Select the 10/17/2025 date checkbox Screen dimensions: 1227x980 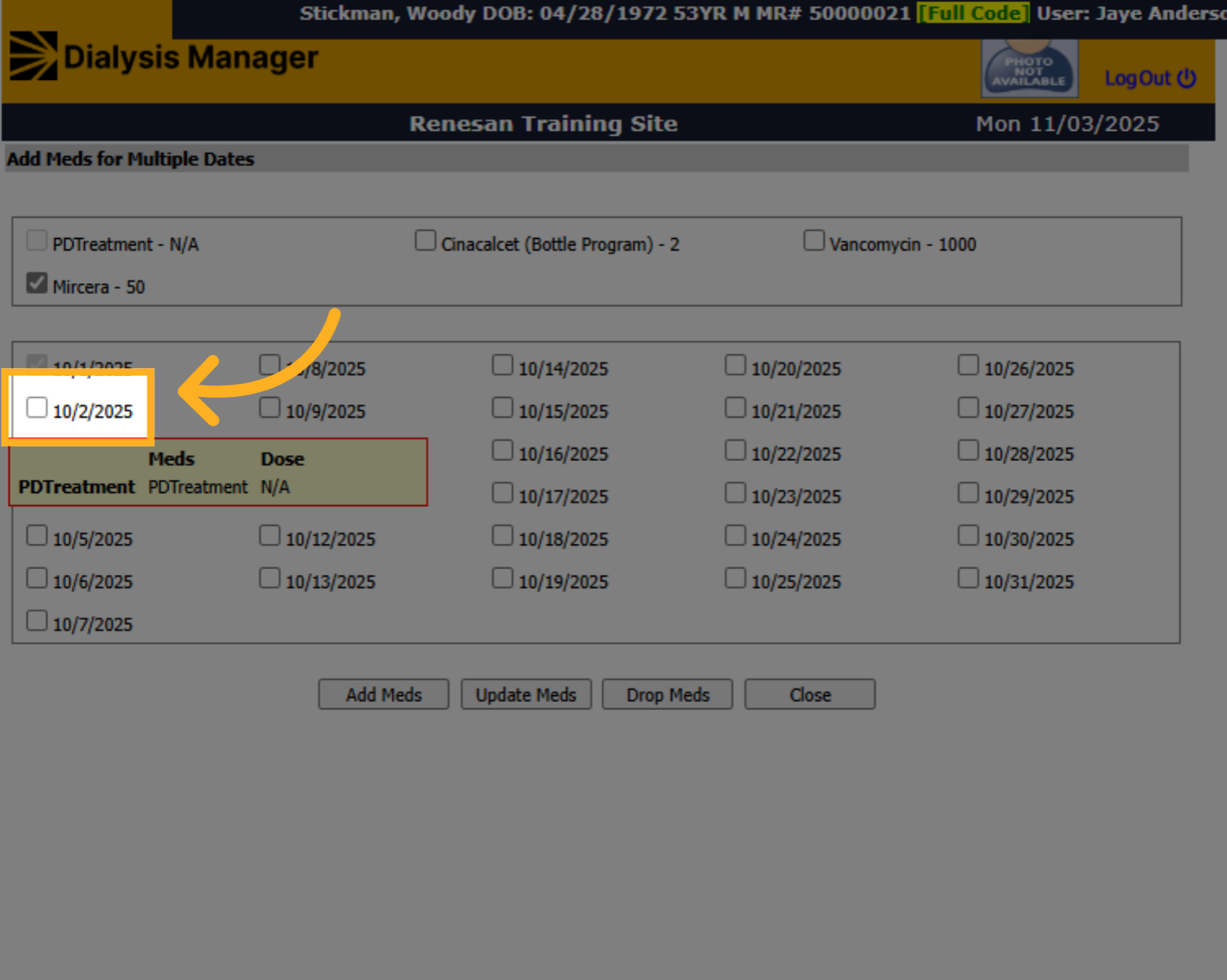[x=502, y=493]
